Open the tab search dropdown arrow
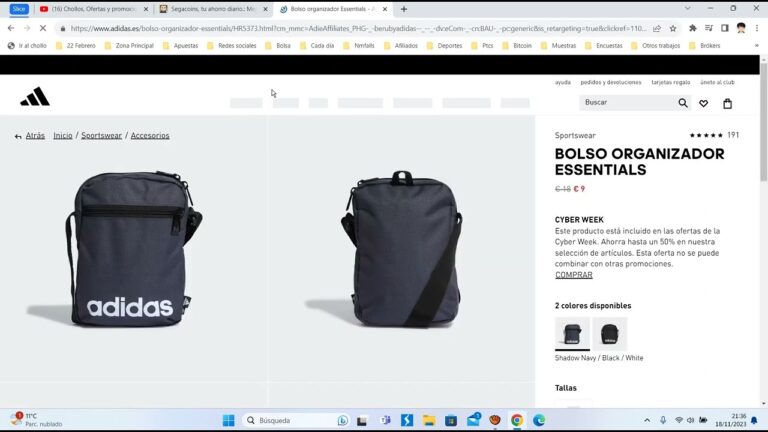The image size is (768, 432). coord(687,8)
